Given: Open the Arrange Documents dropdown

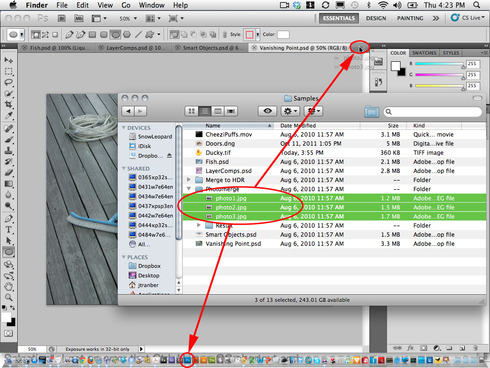Looking at the screenshot, I should [x=153, y=19].
